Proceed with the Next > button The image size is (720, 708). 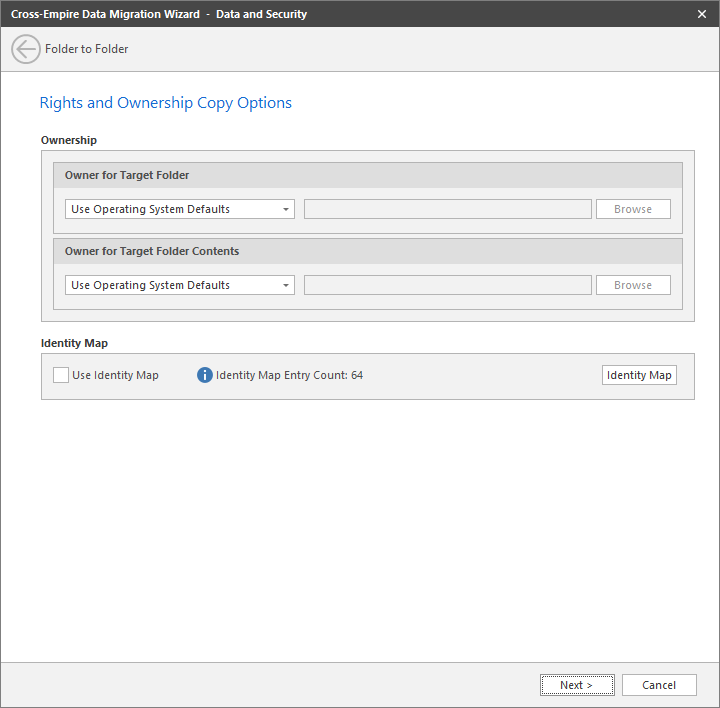pos(577,685)
